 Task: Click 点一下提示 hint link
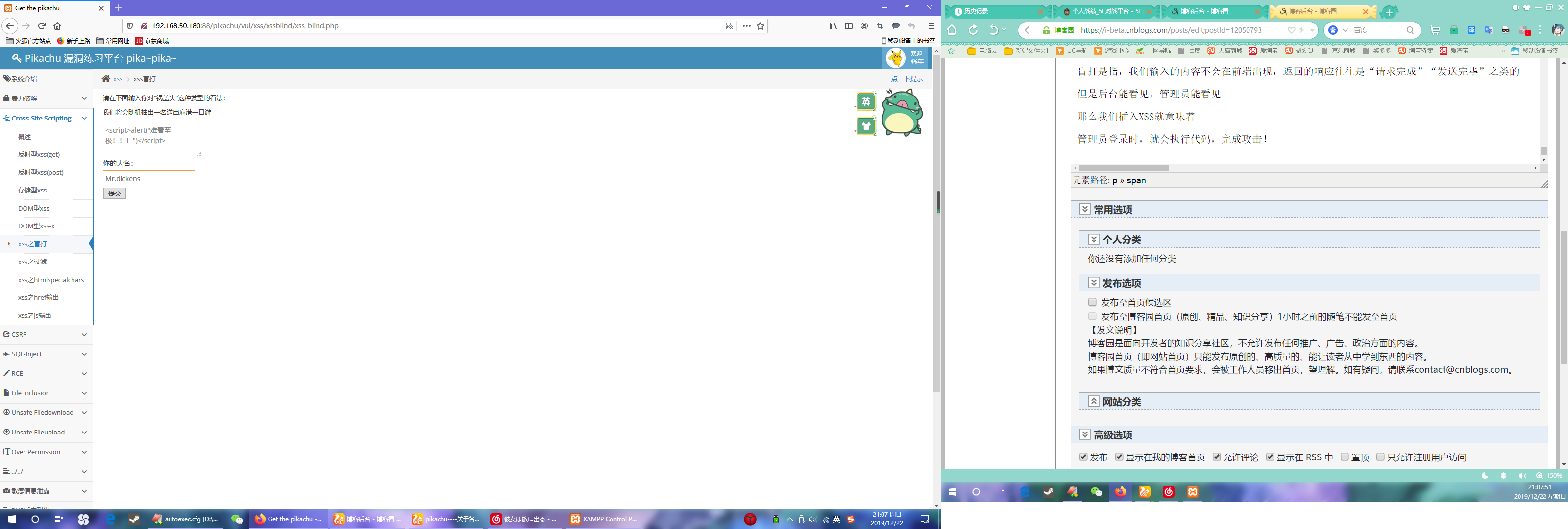click(907, 79)
